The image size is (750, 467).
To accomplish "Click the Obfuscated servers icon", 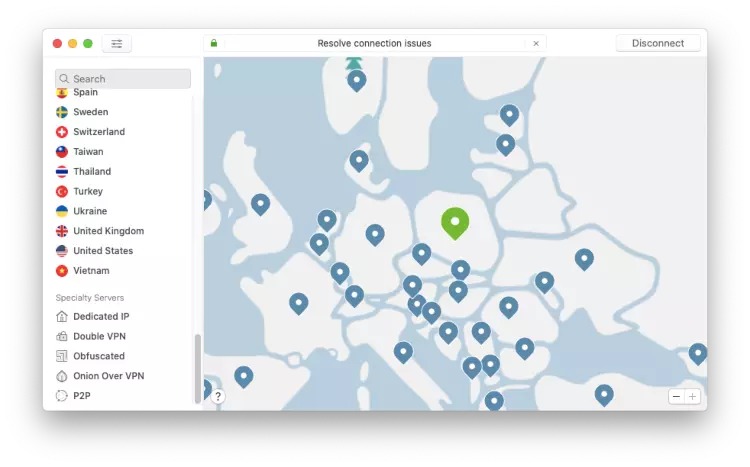I will click(62, 356).
